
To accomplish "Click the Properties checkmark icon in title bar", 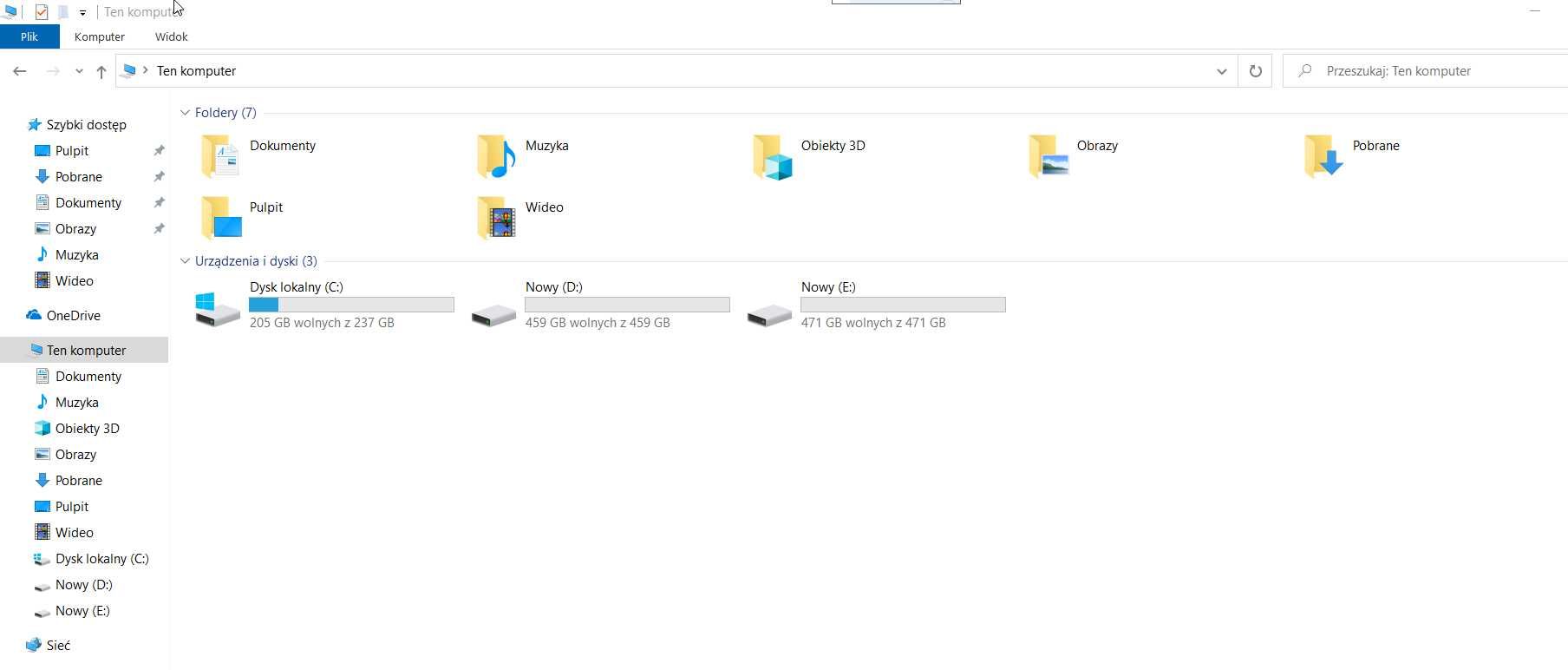I will coord(42,12).
